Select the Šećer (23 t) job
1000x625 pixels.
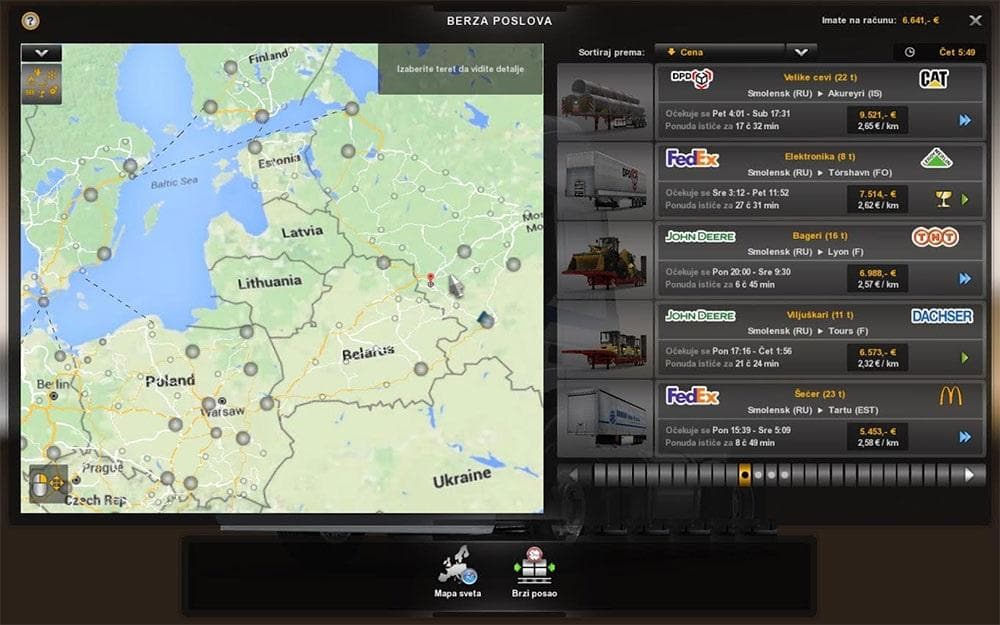pos(820,418)
